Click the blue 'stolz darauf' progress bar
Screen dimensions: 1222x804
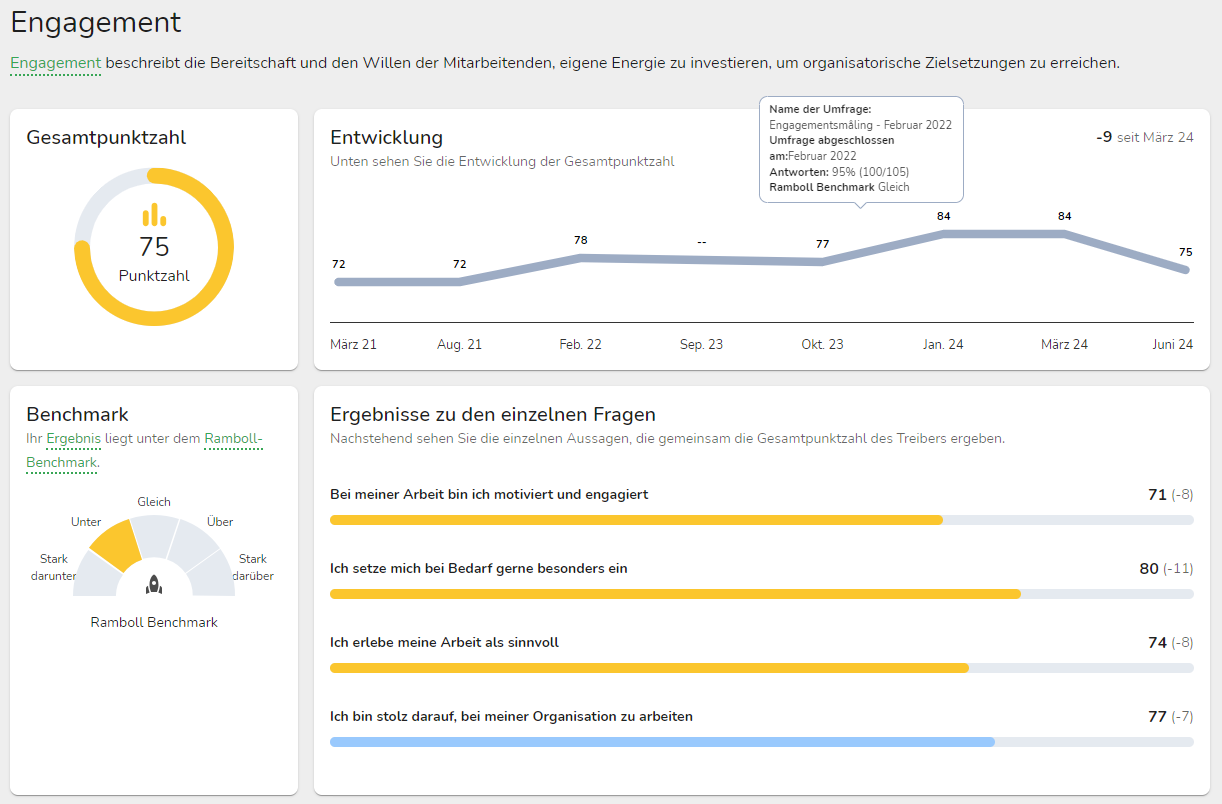click(x=662, y=742)
